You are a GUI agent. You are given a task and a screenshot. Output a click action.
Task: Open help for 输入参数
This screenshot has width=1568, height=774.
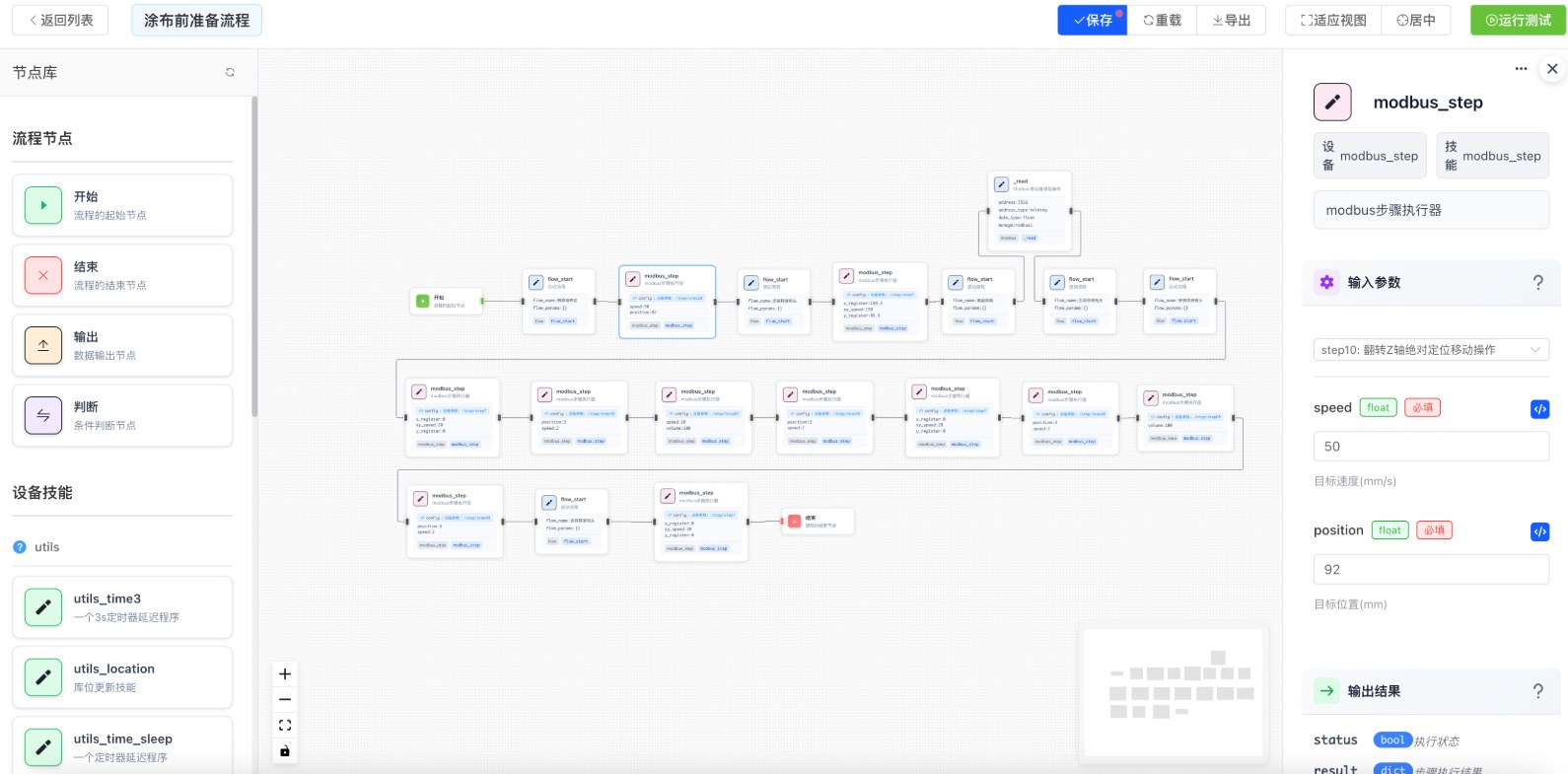pyautogui.click(x=1538, y=283)
